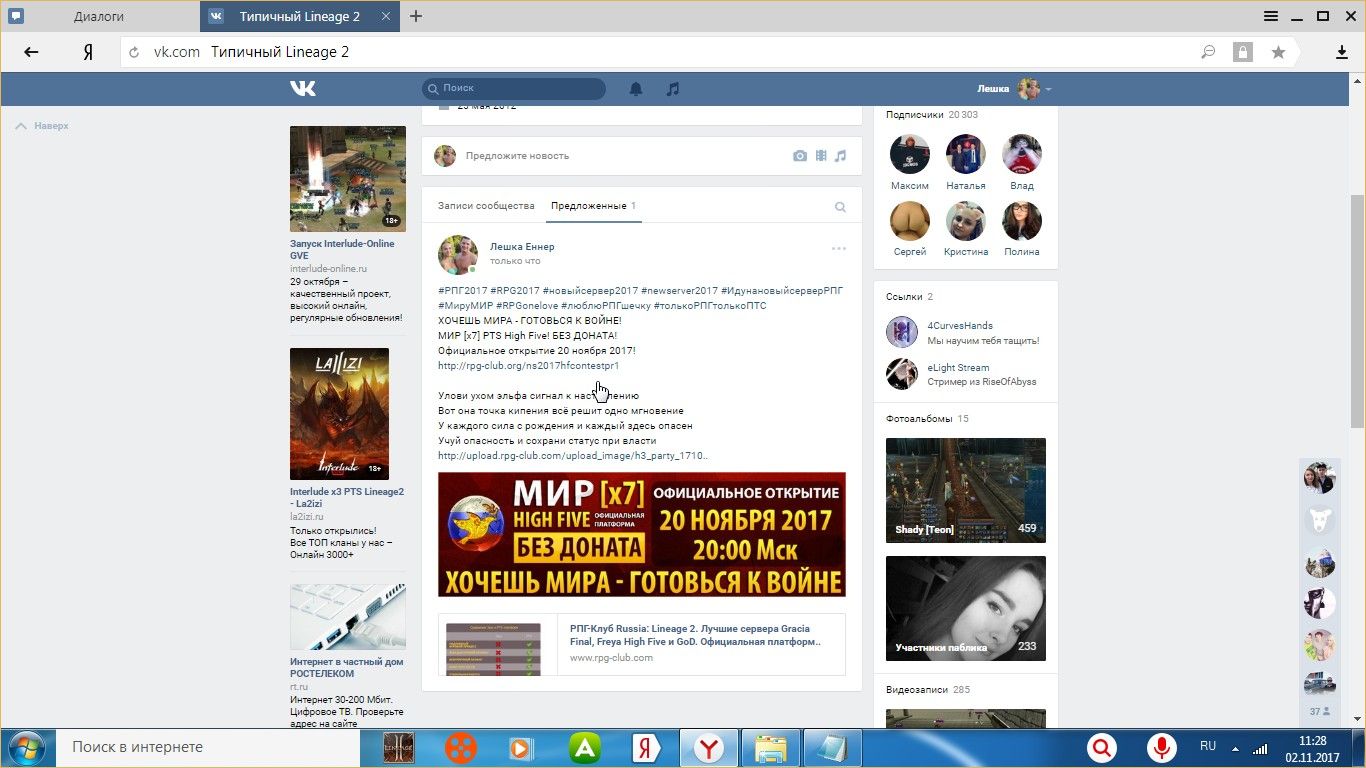The image size is (1366, 768).
Task: Open the browser downloads arrow
Action: tap(1342, 52)
